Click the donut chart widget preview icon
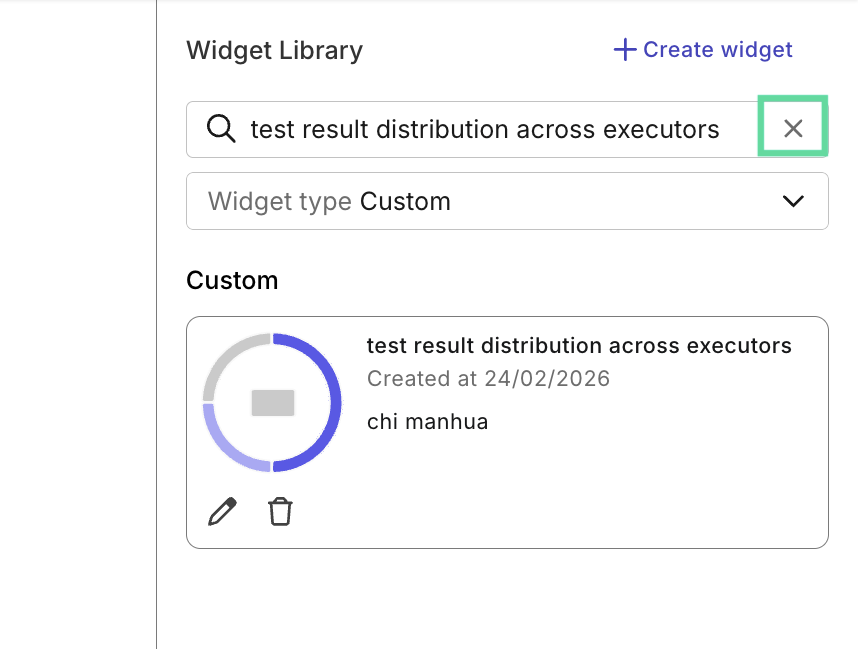 click(x=272, y=400)
